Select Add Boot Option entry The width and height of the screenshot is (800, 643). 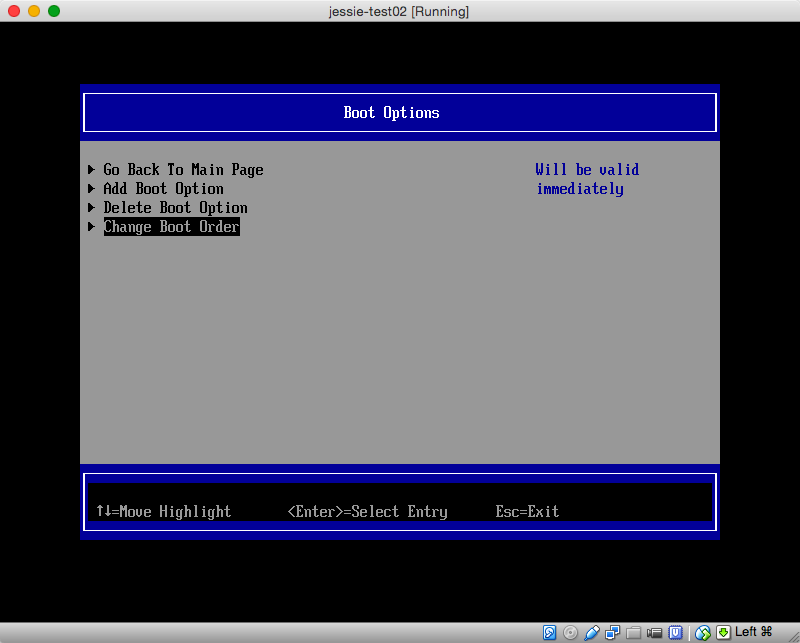(163, 189)
